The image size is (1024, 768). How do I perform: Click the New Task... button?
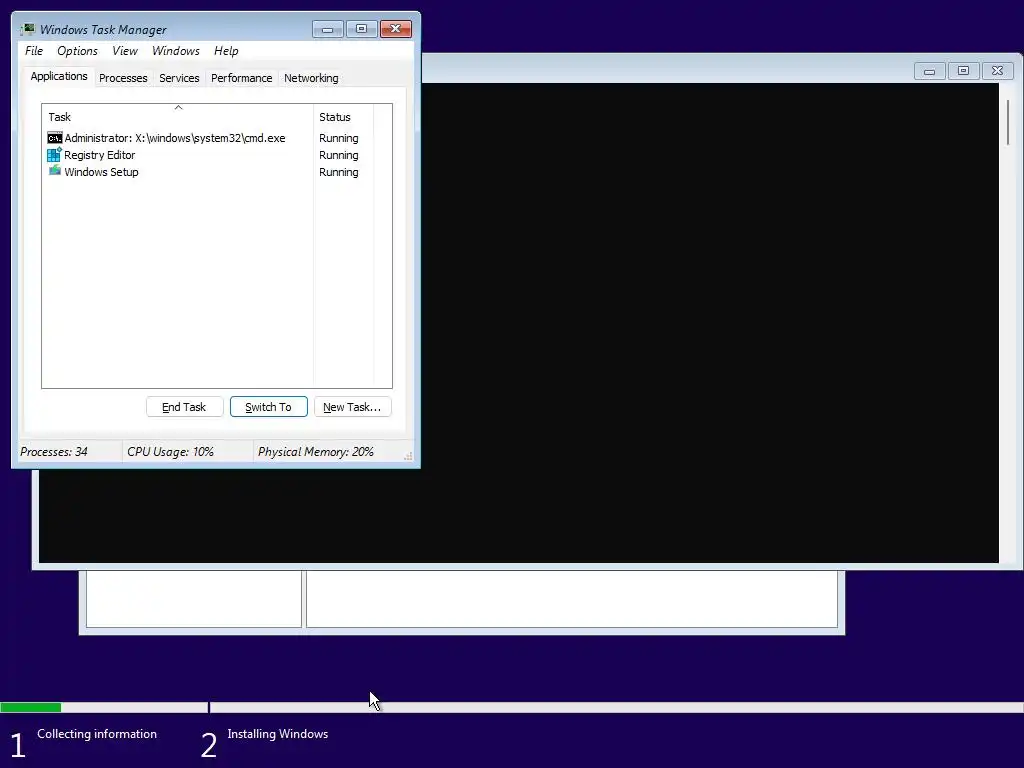point(352,407)
